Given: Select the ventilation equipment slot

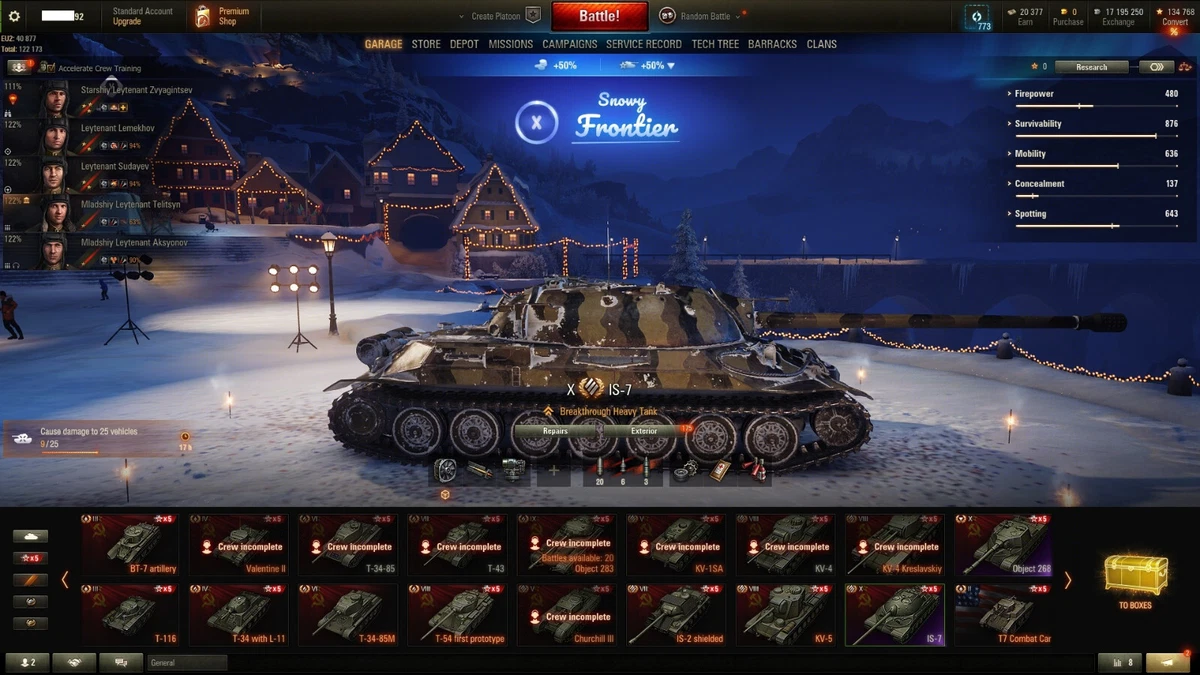Looking at the screenshot, I should (445, 470).
